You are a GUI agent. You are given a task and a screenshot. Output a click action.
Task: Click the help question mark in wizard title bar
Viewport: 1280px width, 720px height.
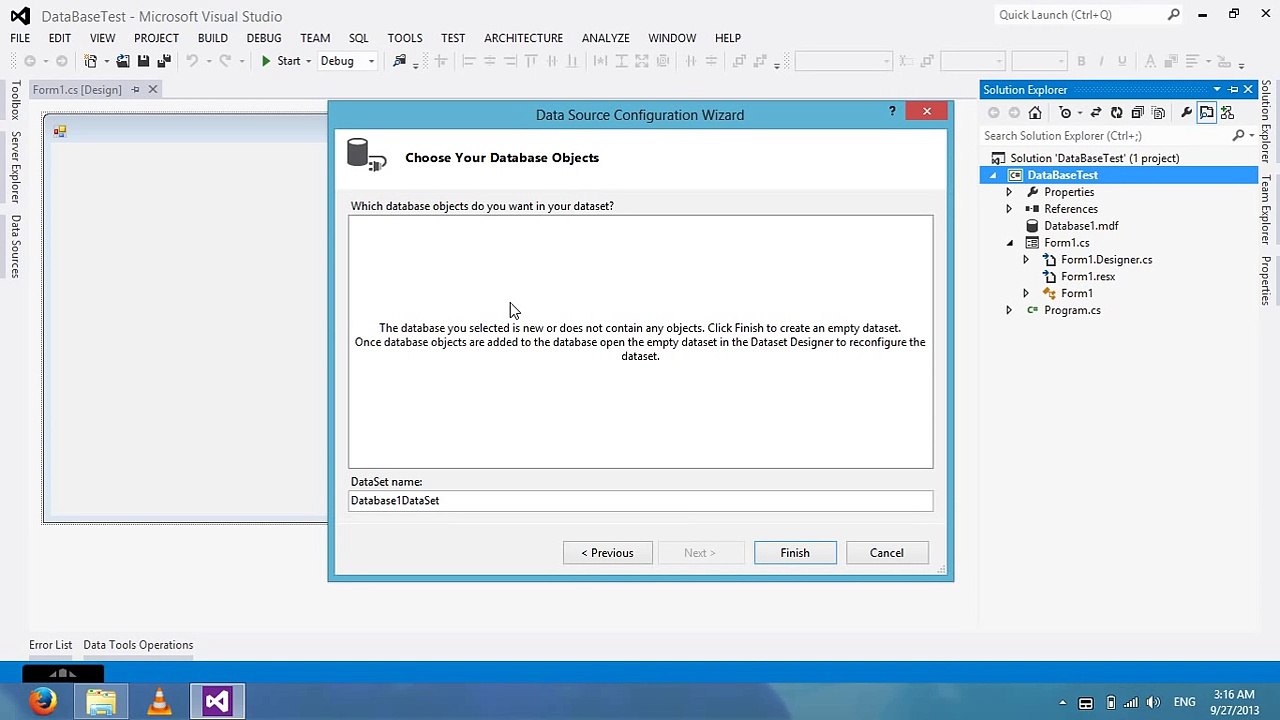coord(892,111)
